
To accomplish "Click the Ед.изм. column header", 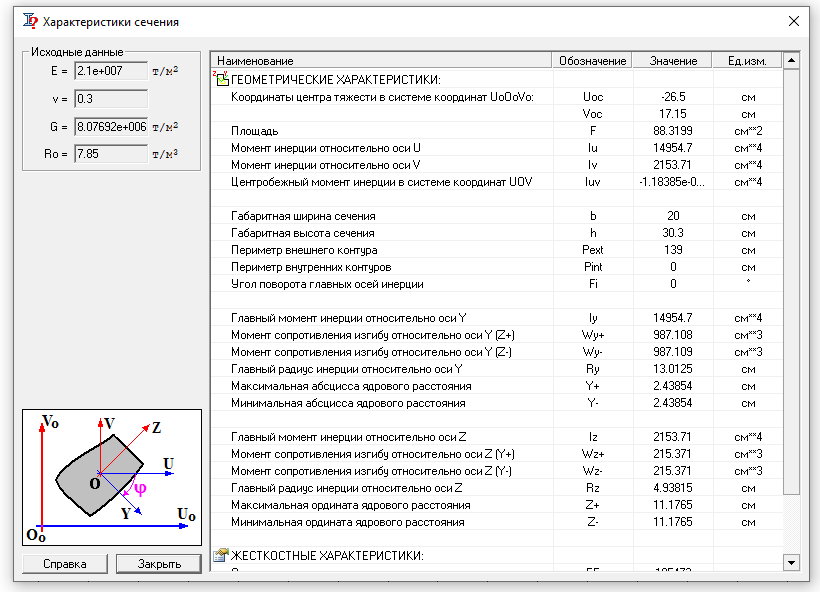I will point(747,61).
